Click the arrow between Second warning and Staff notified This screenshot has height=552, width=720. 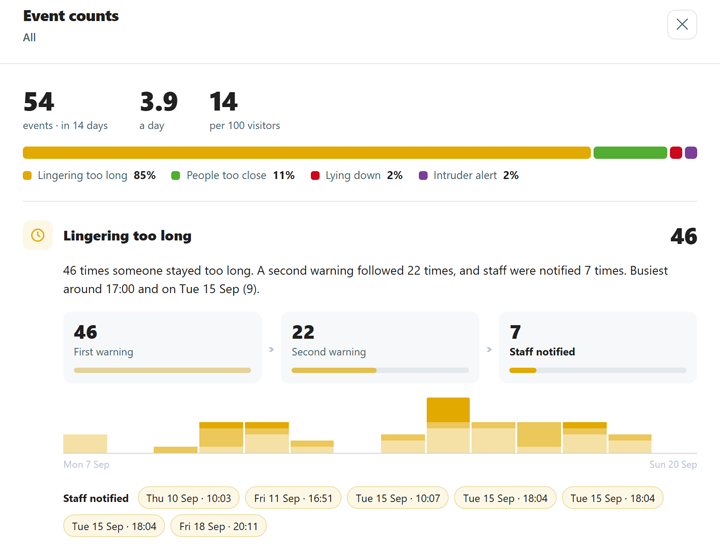click(489, 349)
